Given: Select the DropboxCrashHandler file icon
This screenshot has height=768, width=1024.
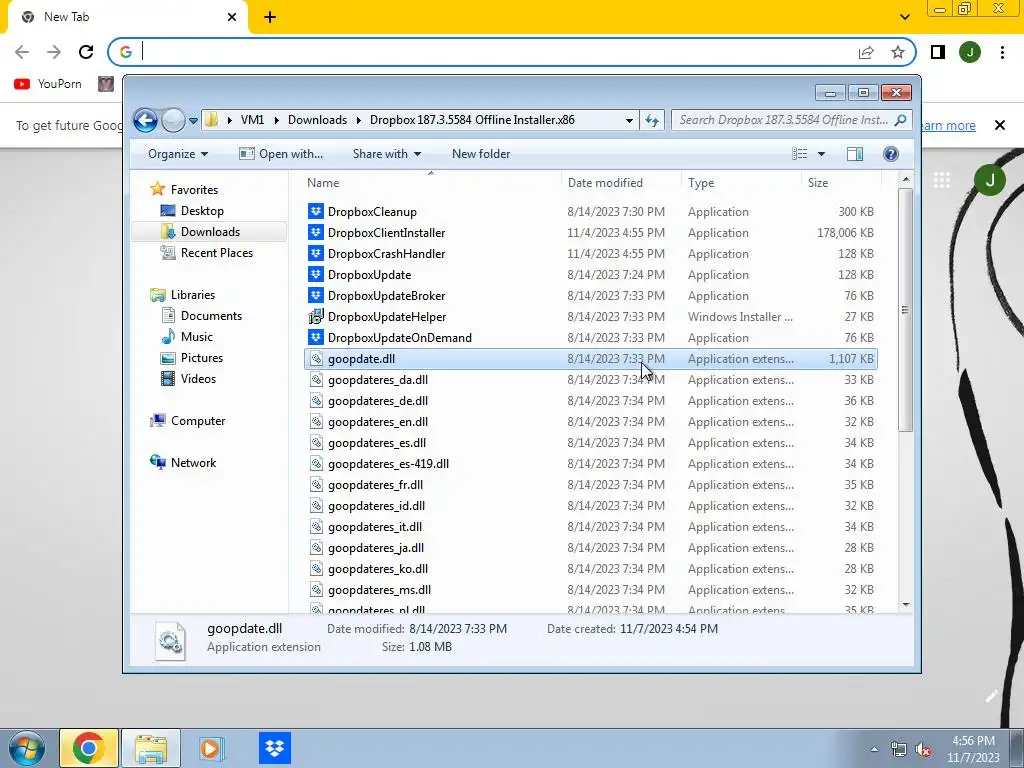Looking at the screenshot, I should tap(316, 253).
